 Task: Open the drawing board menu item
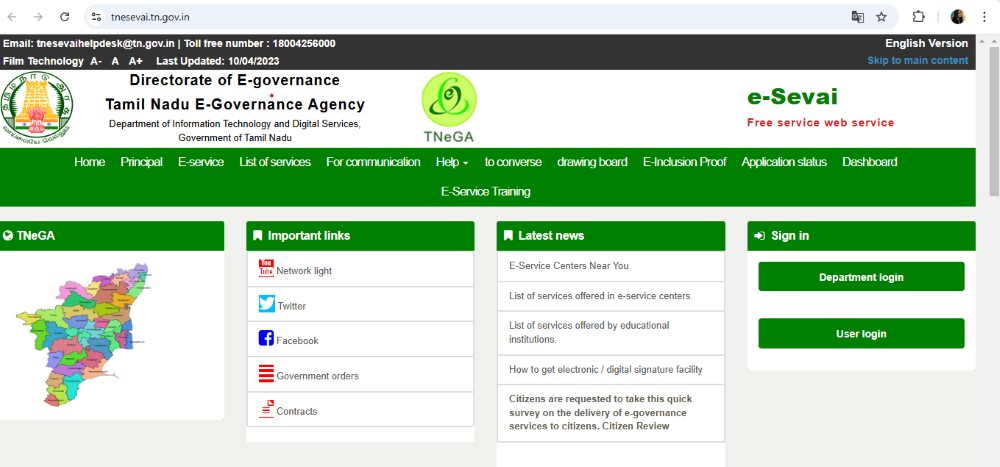[x=592, y=162]
